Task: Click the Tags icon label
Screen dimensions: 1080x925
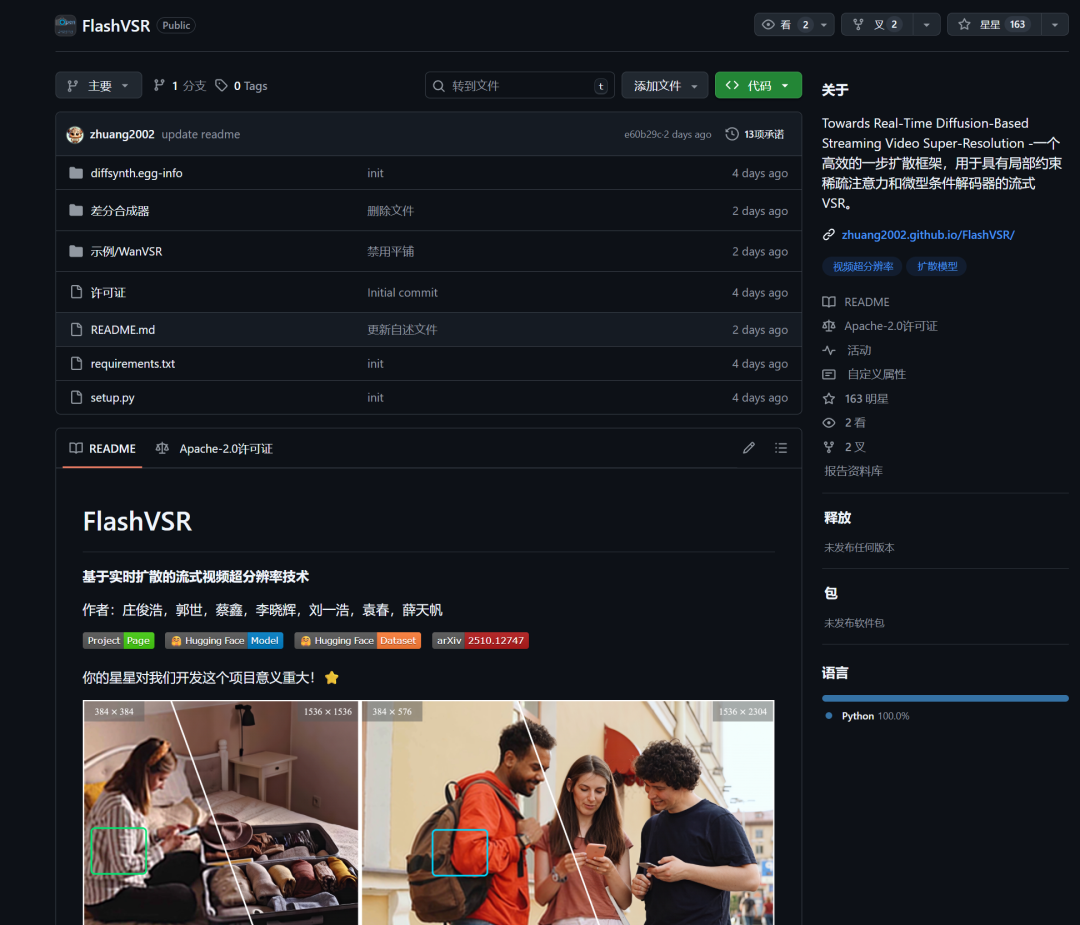Action: pos(221,86)
